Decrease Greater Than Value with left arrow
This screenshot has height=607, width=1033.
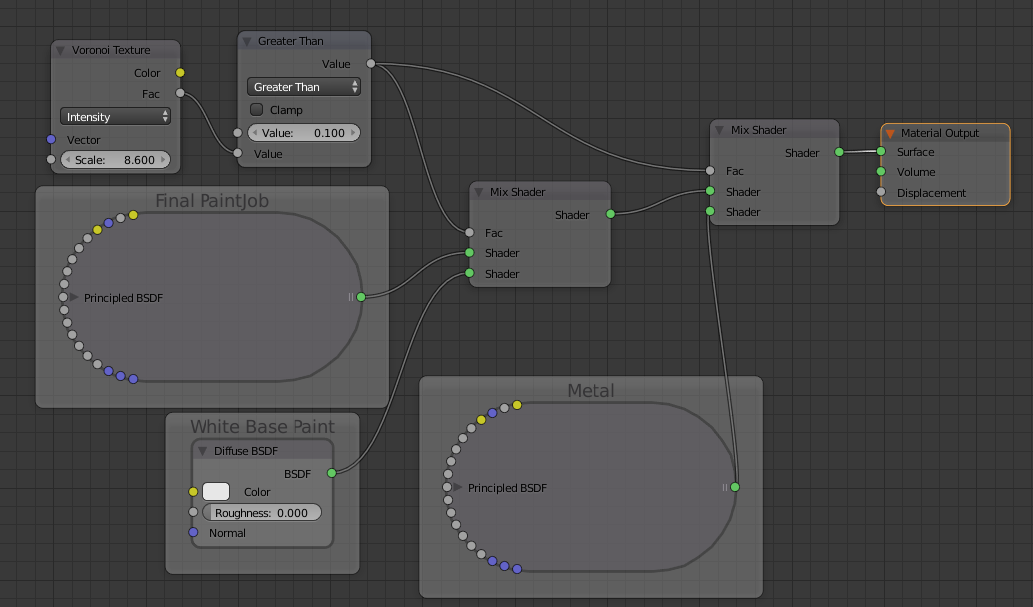(255, 132)
